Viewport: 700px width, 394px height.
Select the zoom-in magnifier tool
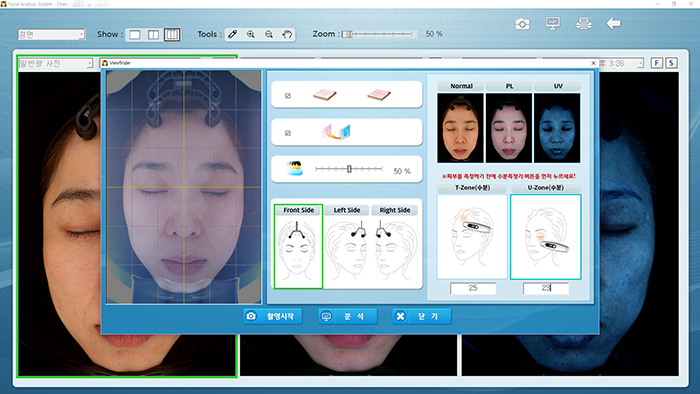click(251, 34)
